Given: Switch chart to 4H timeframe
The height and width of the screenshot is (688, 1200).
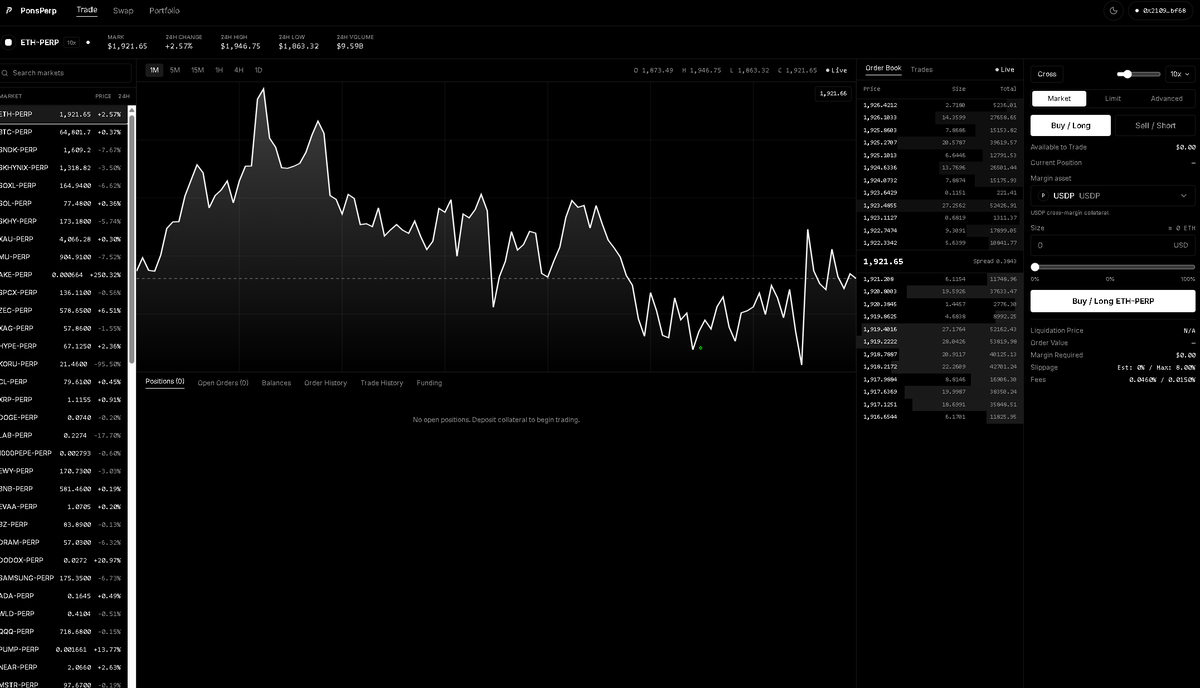Looking at the screenshot, I should click(x=239, y=70).
